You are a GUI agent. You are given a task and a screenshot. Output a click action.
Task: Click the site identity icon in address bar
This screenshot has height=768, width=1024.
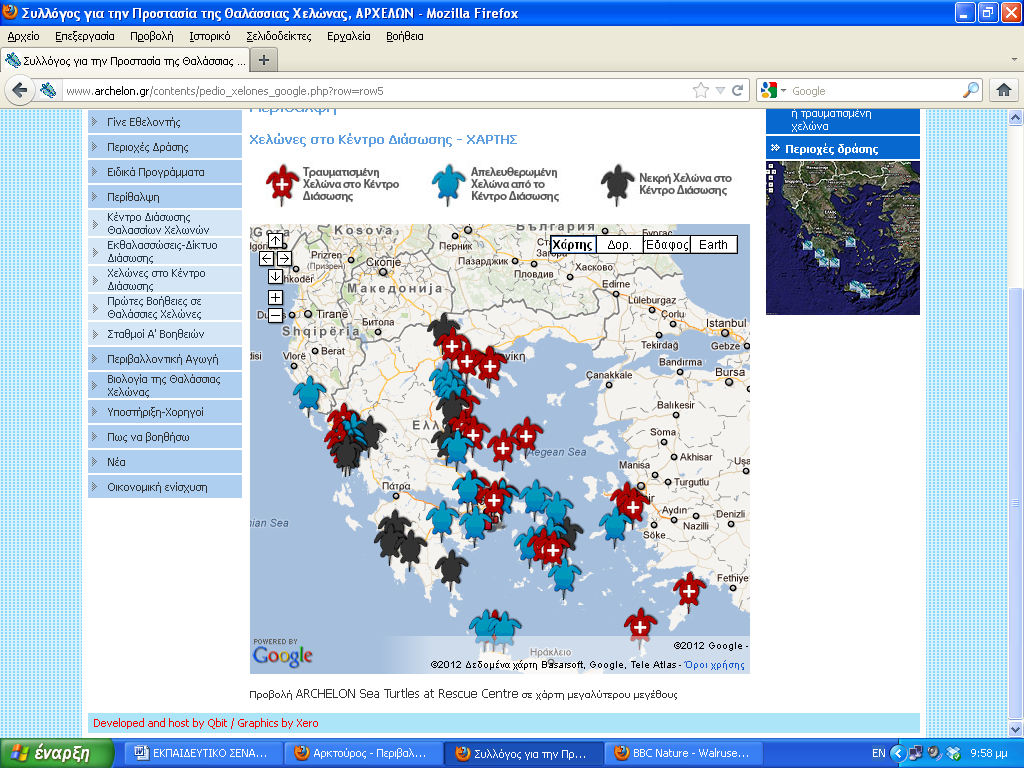(48, 90)
